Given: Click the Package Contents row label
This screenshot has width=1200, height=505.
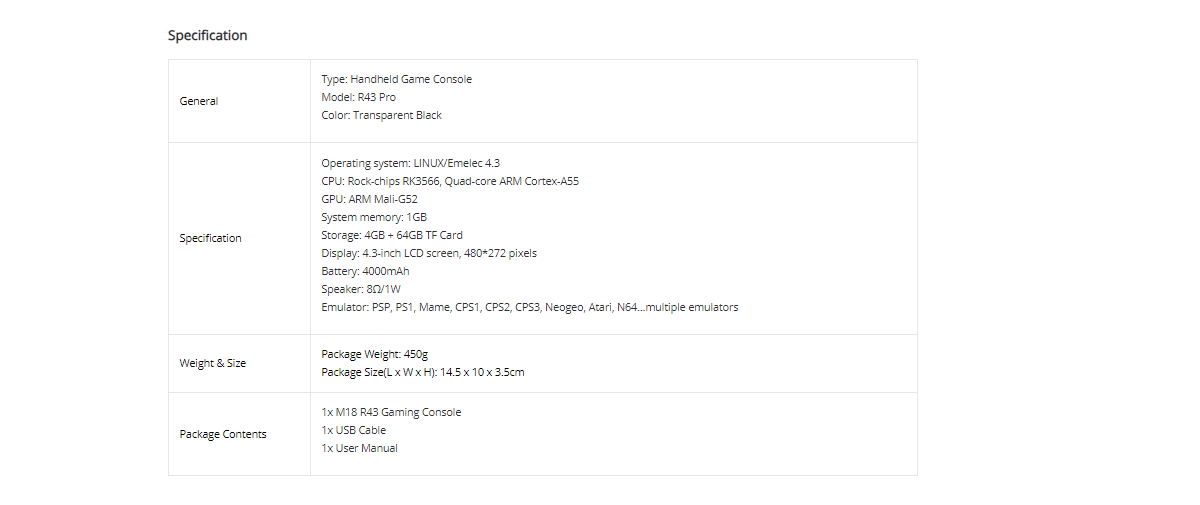Looking at the screenshot, I should click(x=223, y=434).
